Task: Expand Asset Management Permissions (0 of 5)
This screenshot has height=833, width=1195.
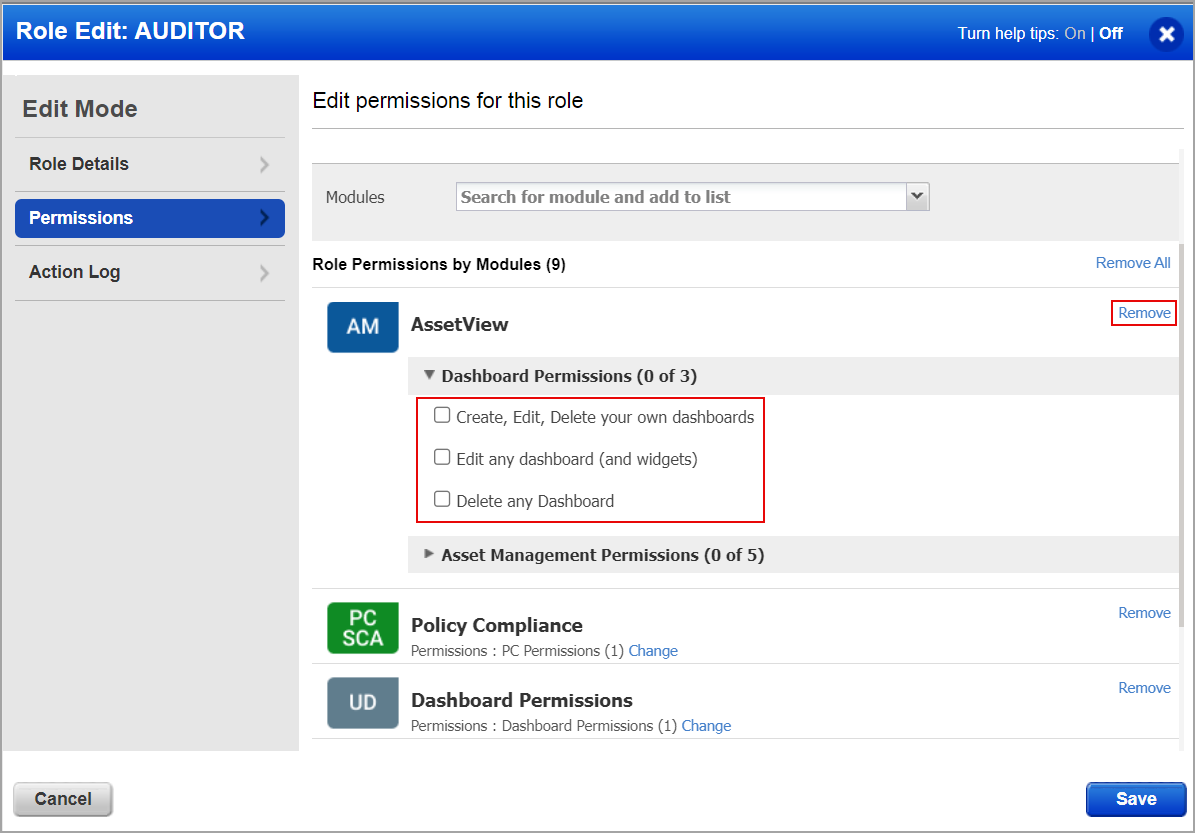Action: 429,554
